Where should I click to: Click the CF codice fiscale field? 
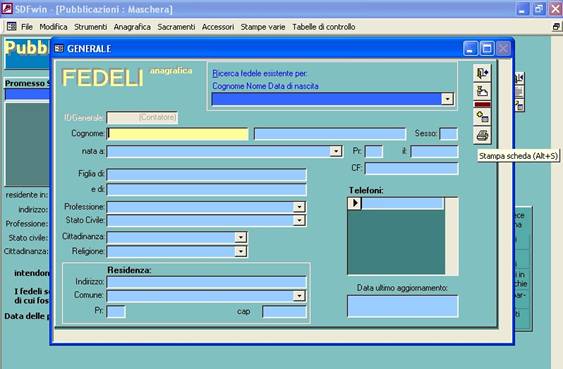(411, 168)
